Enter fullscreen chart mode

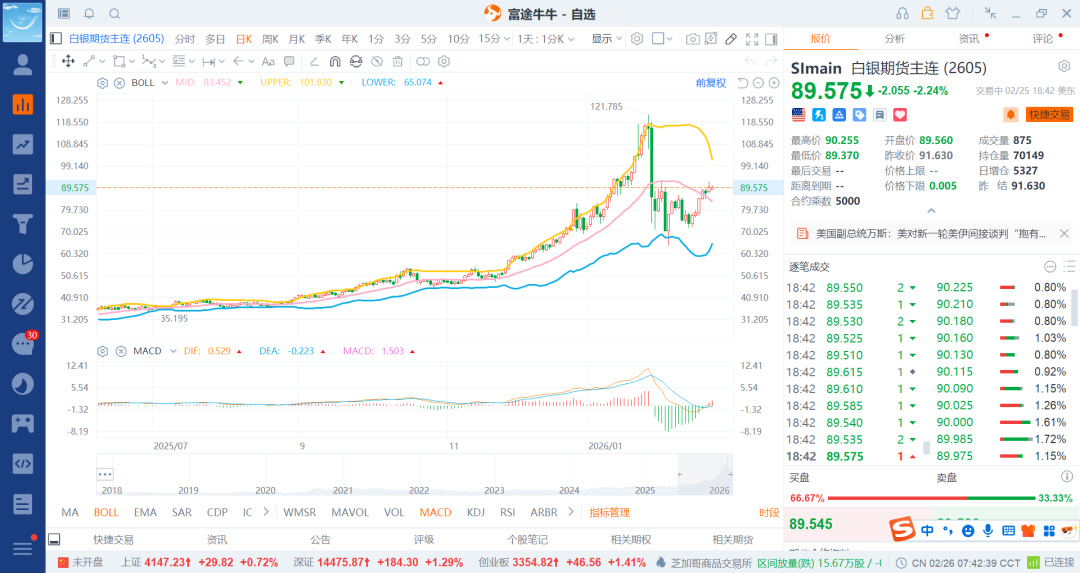752,39
